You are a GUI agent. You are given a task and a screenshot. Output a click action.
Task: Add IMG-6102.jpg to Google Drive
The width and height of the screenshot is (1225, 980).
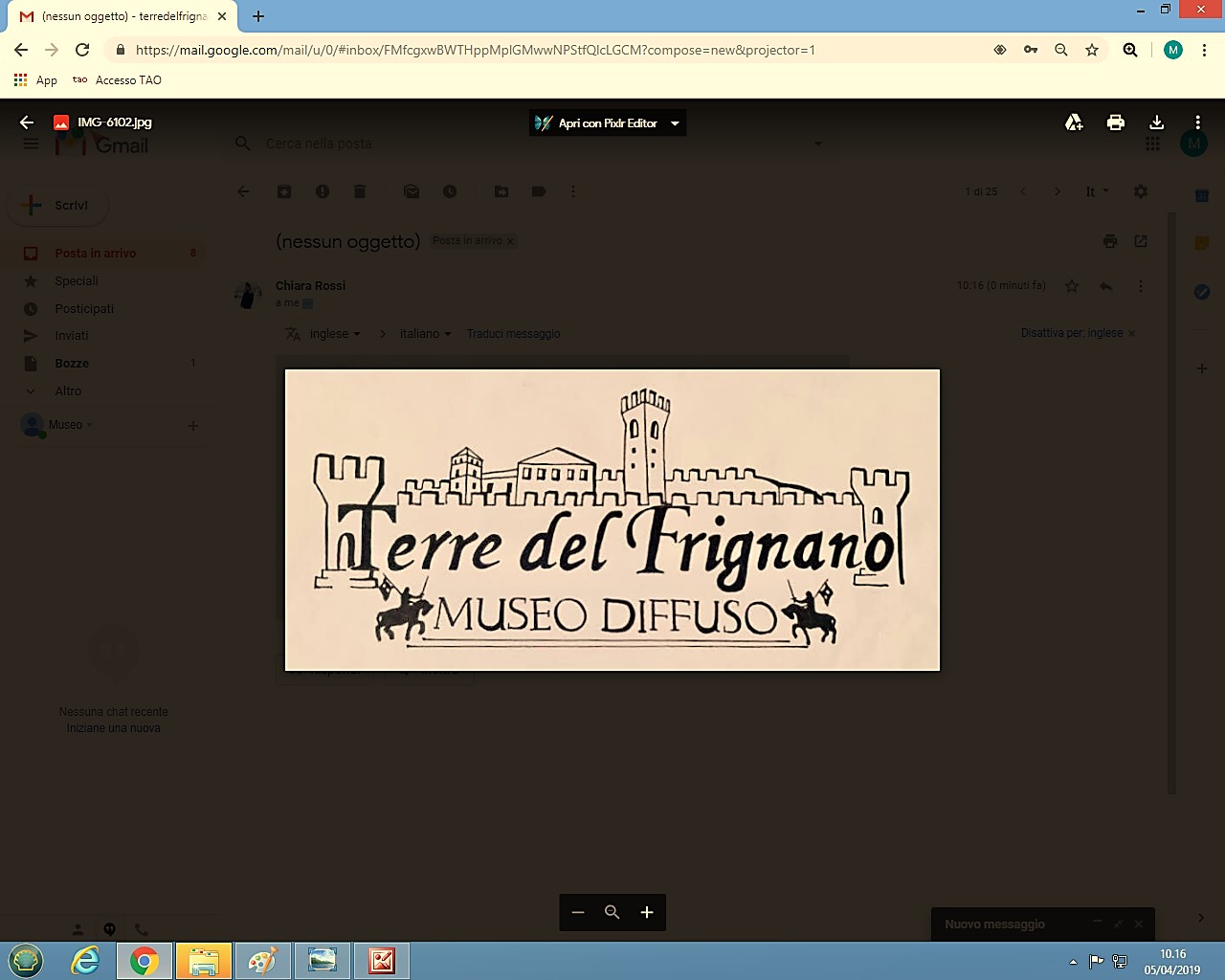pos(1074,122)
